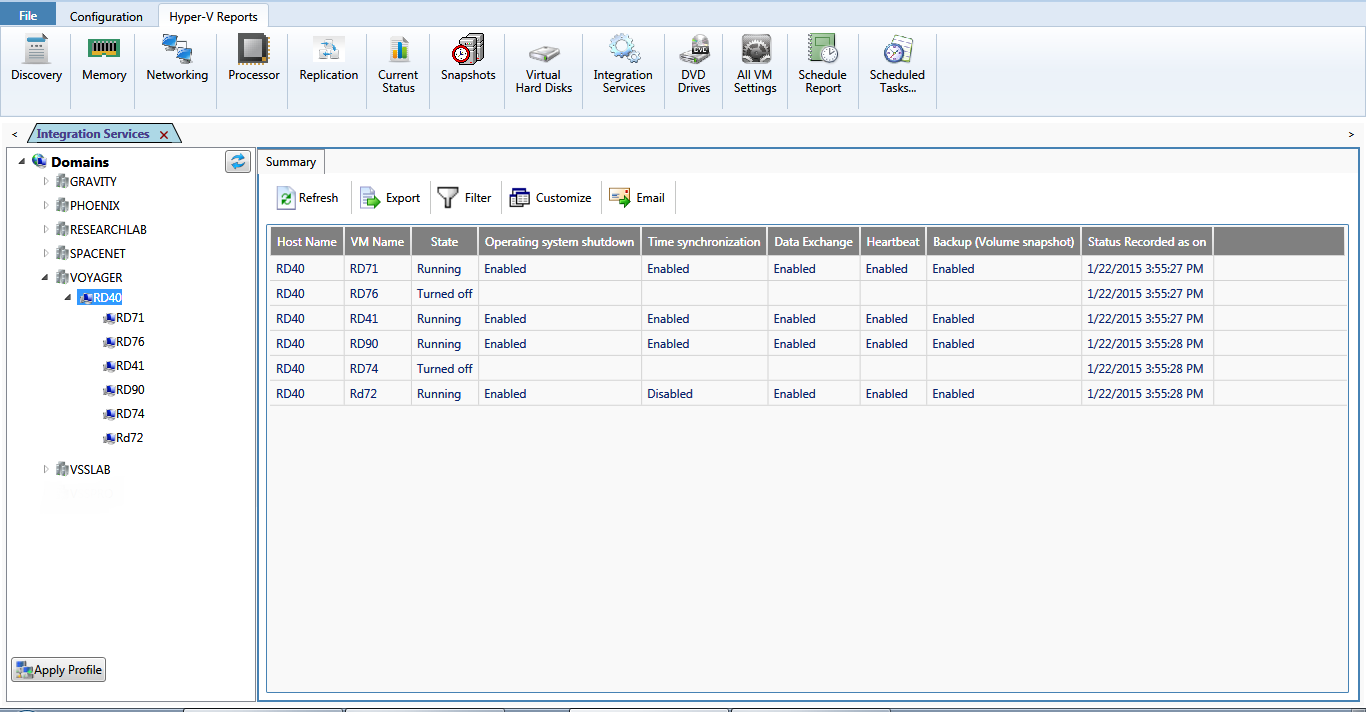The height and width of the screenshot is (712, 1366).
Task: Open the All VM Settings report
Action: point(755,65)
